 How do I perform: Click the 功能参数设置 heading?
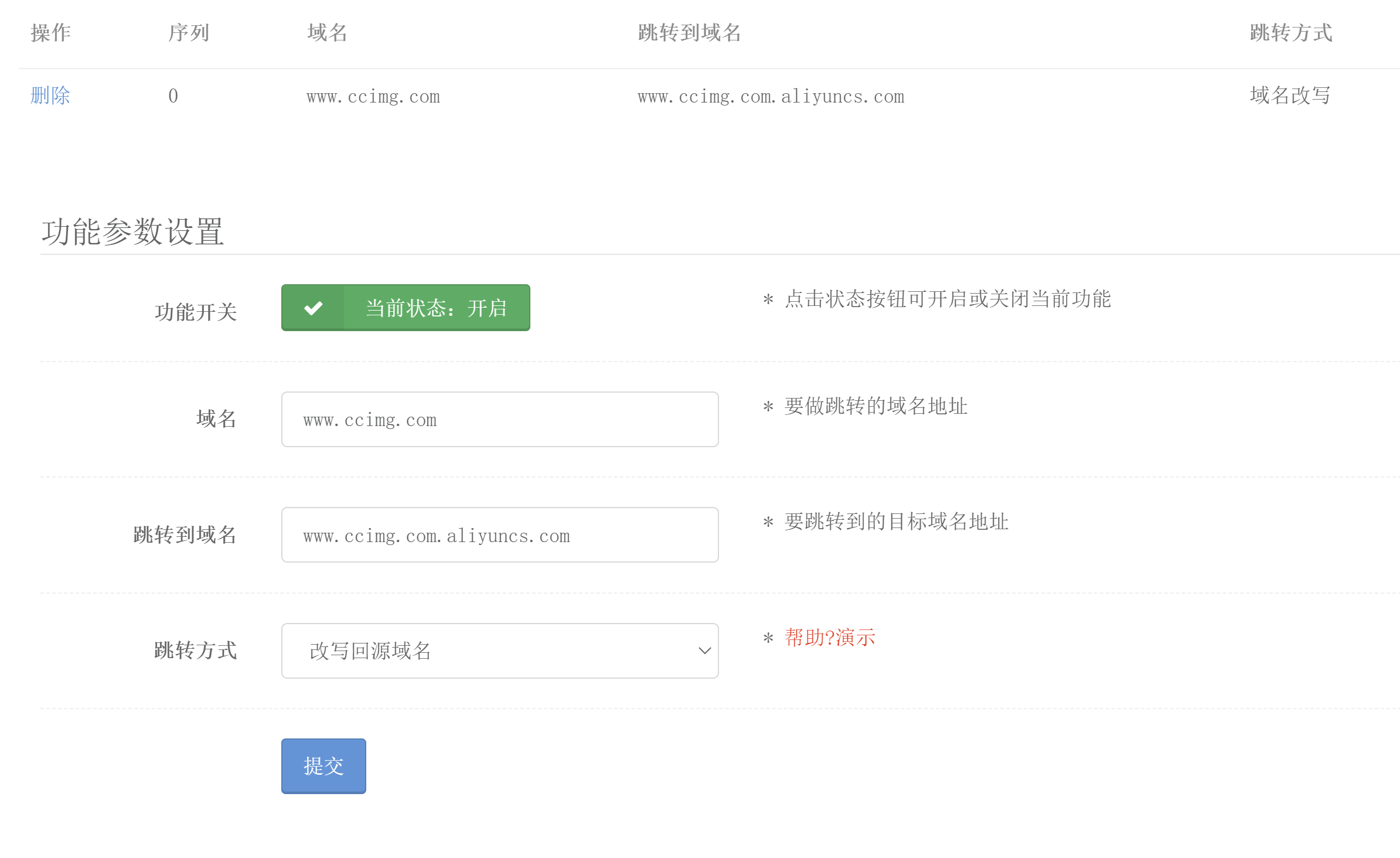[x=132, y=232]
